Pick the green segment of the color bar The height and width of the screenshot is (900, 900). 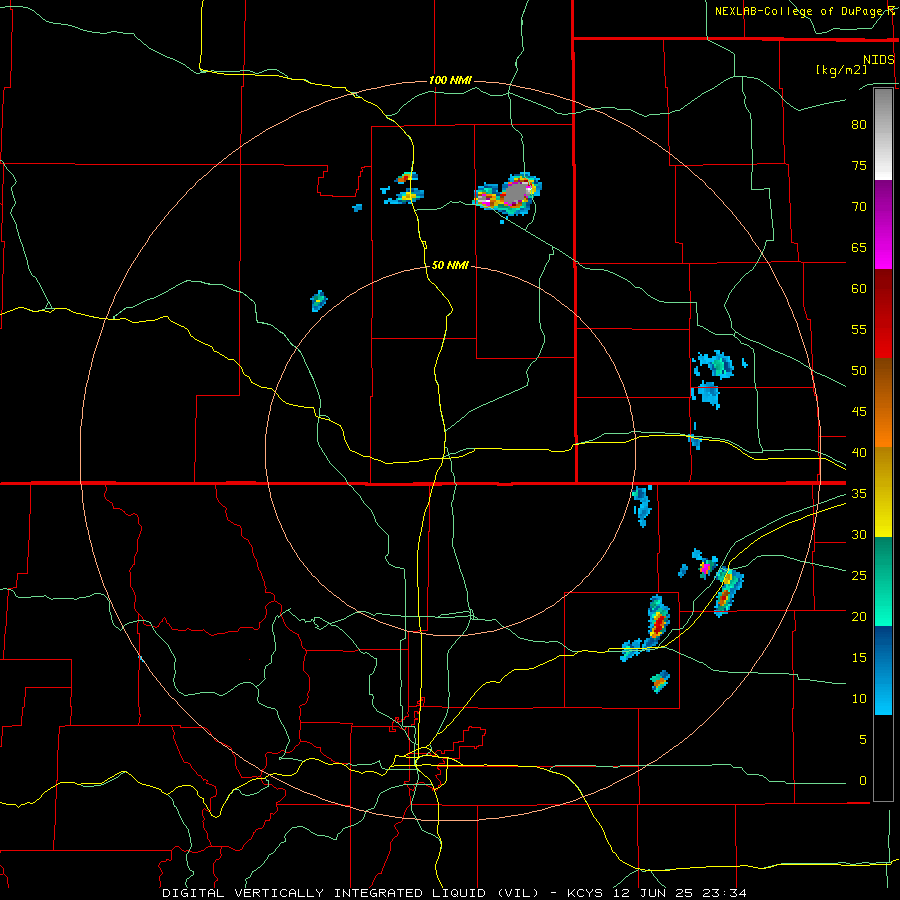(x=883, y=581)
